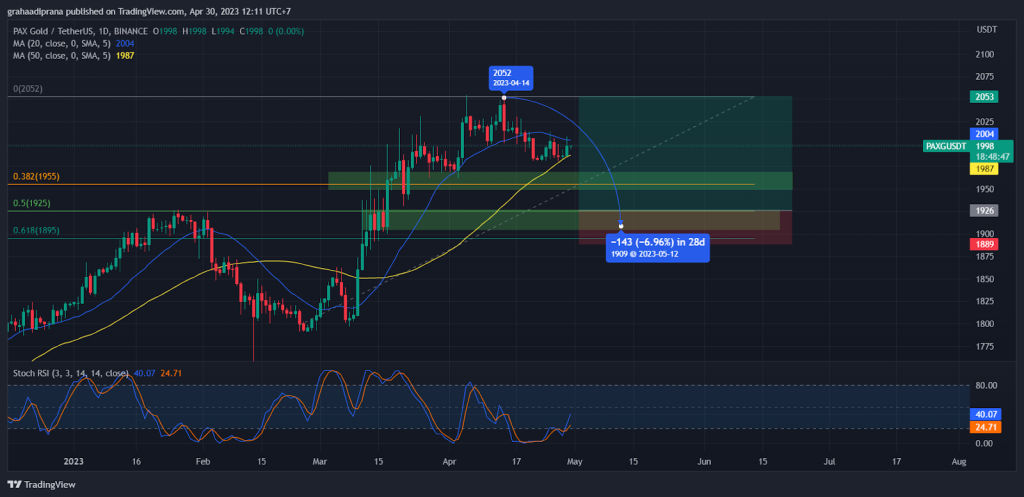Click the 80.00 Stoch RSI axis label
This screenshot has width=1024, height=497.
tap(985, 385)
